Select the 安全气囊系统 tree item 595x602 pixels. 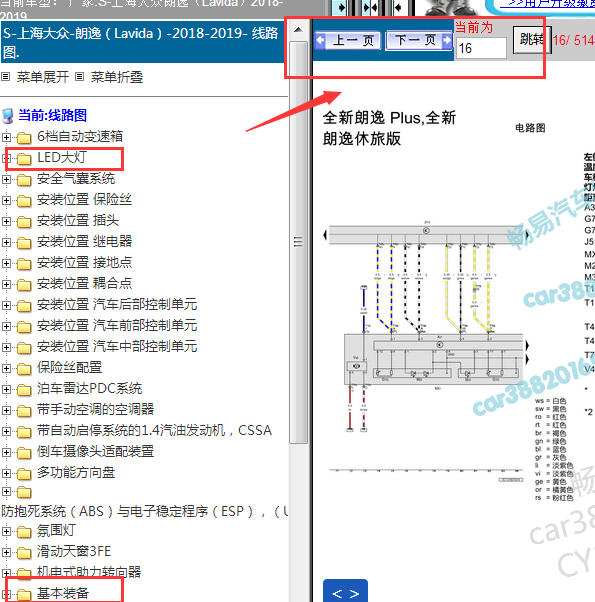click(76, 179)
